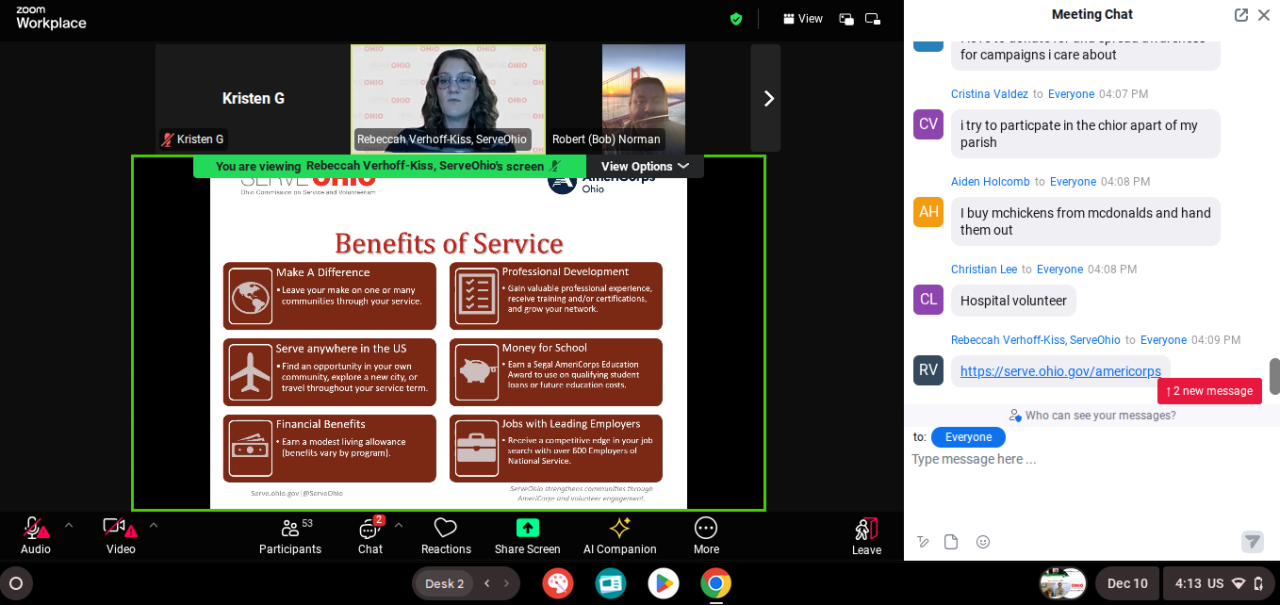This screenshot has width=1280, height=605.
Task: Toggle the Chat panel button
Action: coord(370,535)
